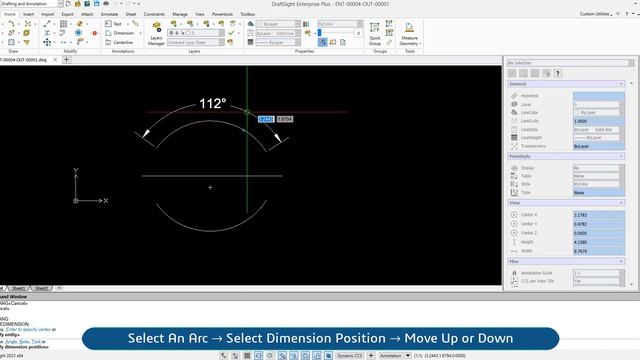Select the line tool in Modify panel
640x360 pixels.
click(47, 24)
